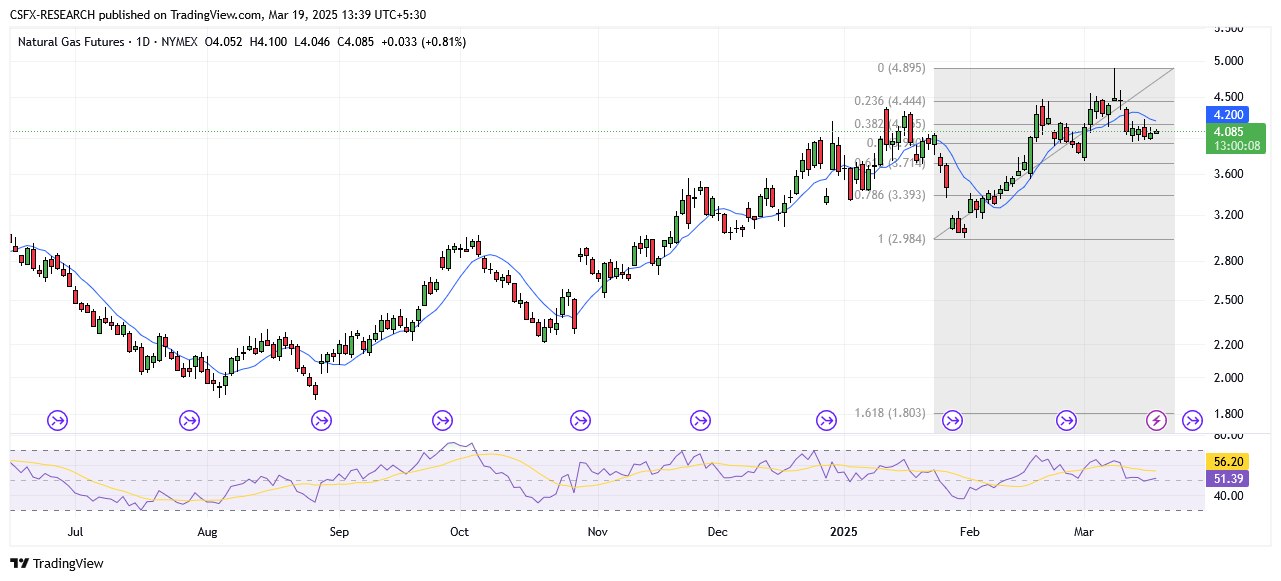Click the 3.200 price axis label
The width and height of the screenshot is (1281, 581).
point(1227,215)
